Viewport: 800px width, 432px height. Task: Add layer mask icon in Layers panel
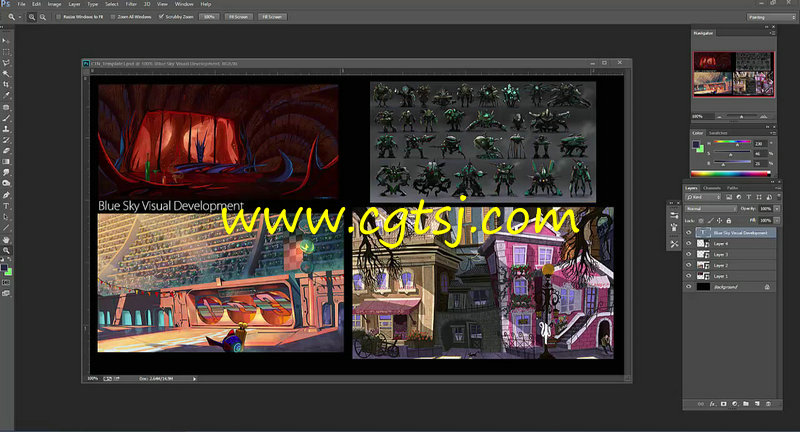[x=723, y=403]
